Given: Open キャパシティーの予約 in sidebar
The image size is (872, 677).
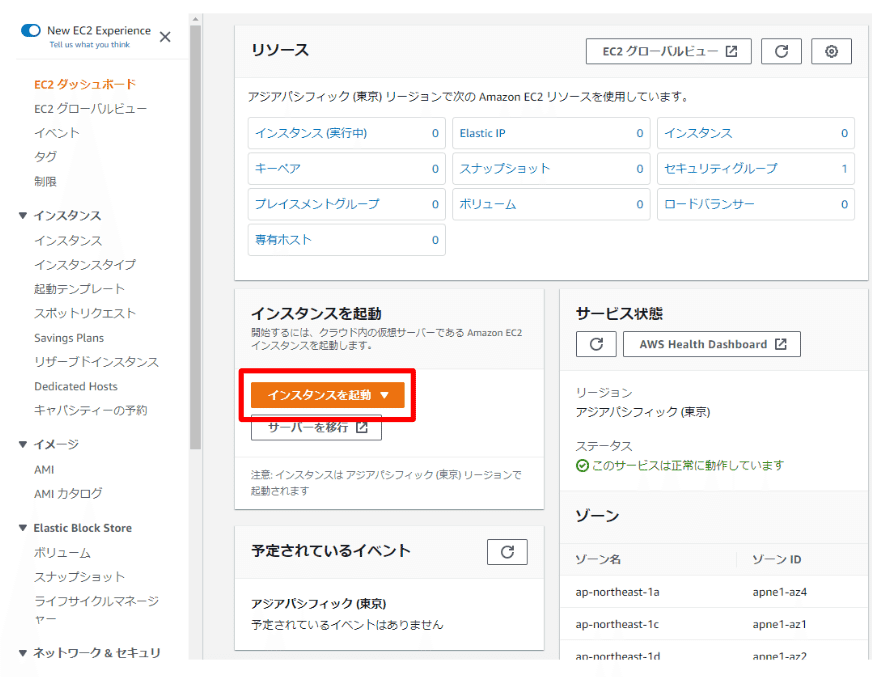Looking at the screenshot, I should point(91,411).
